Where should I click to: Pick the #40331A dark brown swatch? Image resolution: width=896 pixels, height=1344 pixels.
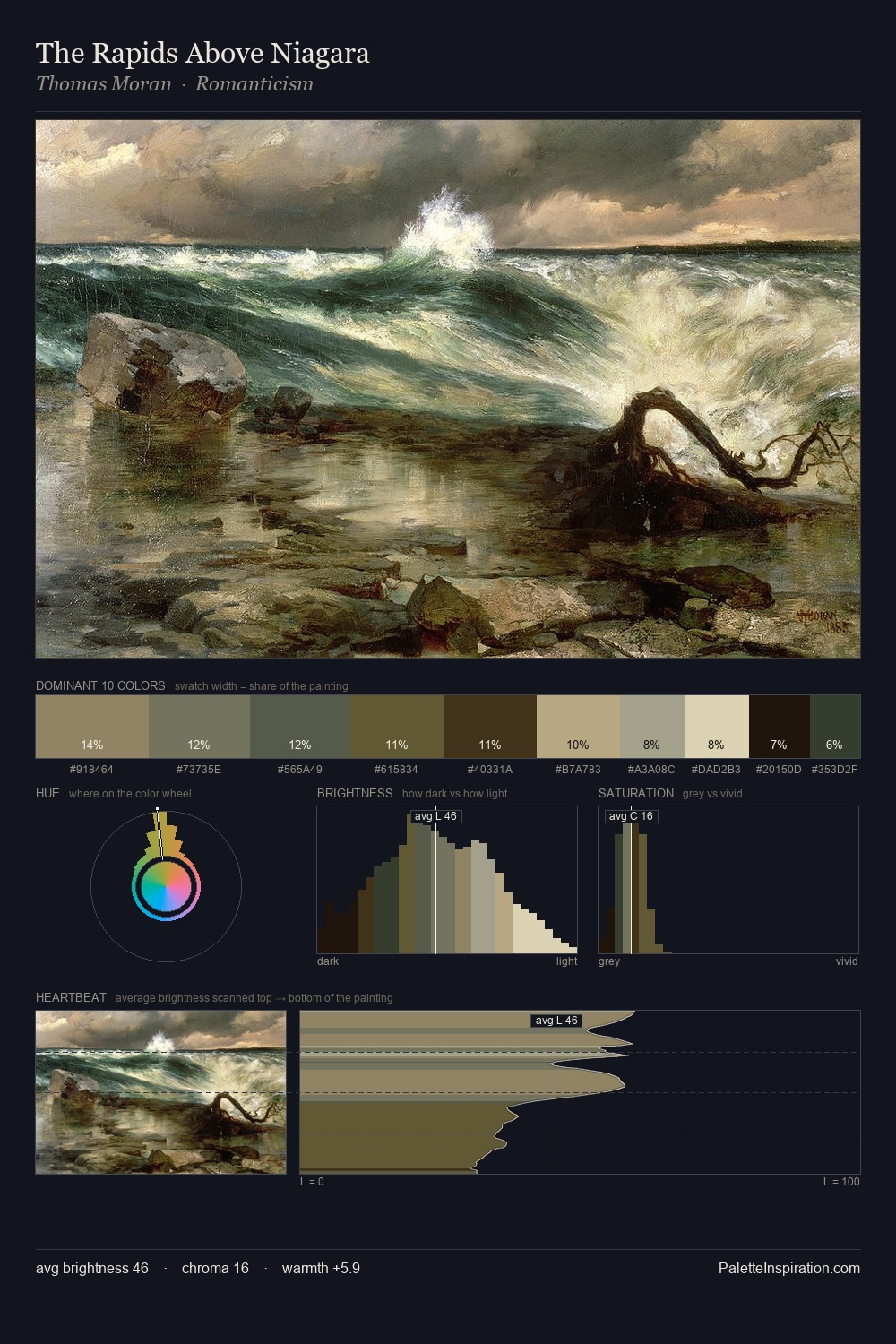tap(490, 727)
